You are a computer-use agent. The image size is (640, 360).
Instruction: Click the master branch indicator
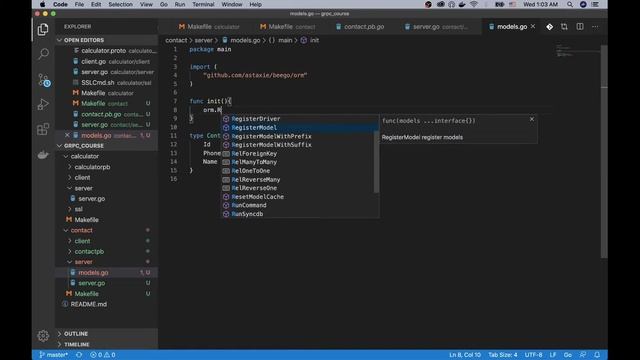[x=53, y=355]
